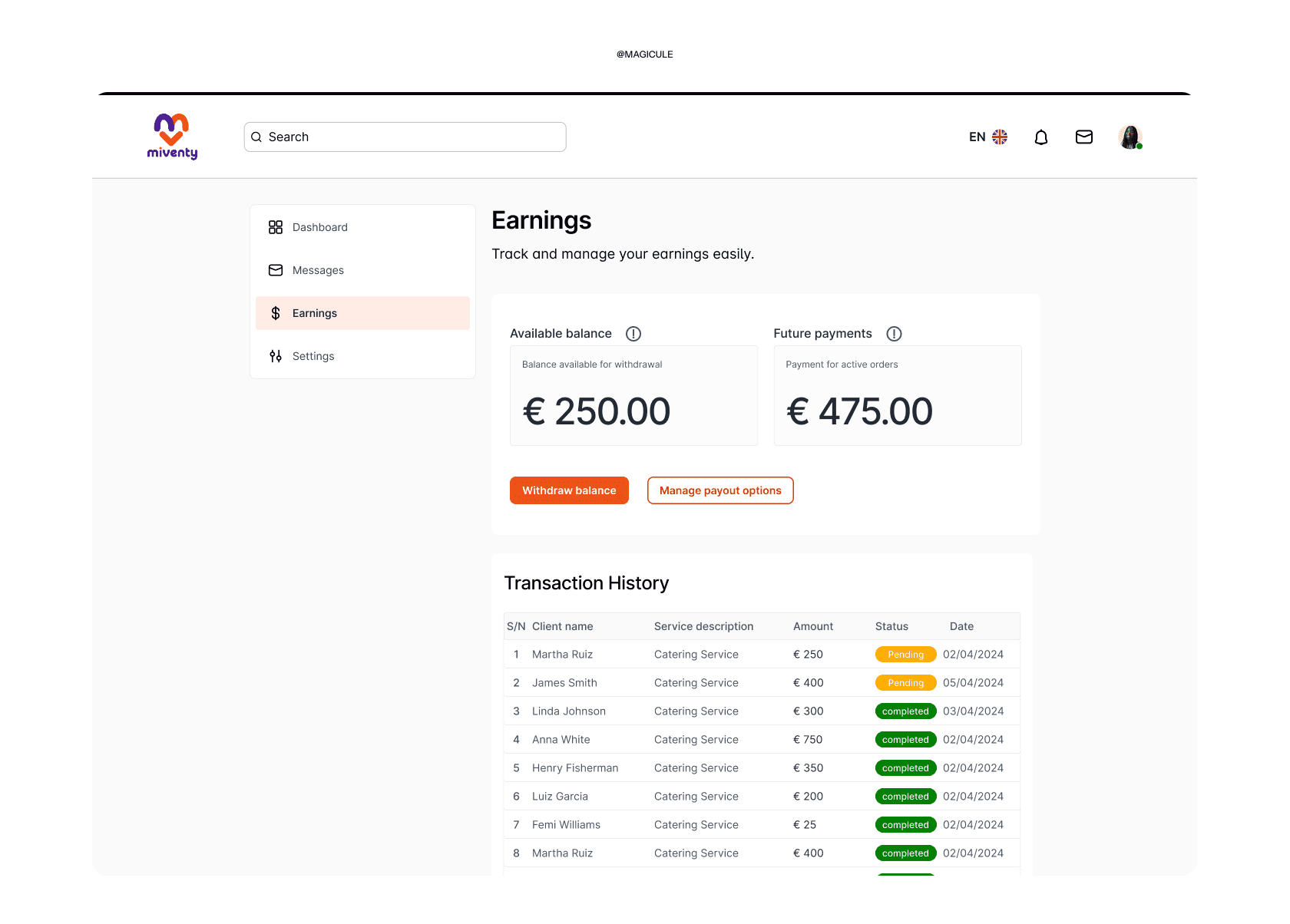1290x924 pixels.
Task: Show info for Future payments
Action: click(x=894, y=334)
